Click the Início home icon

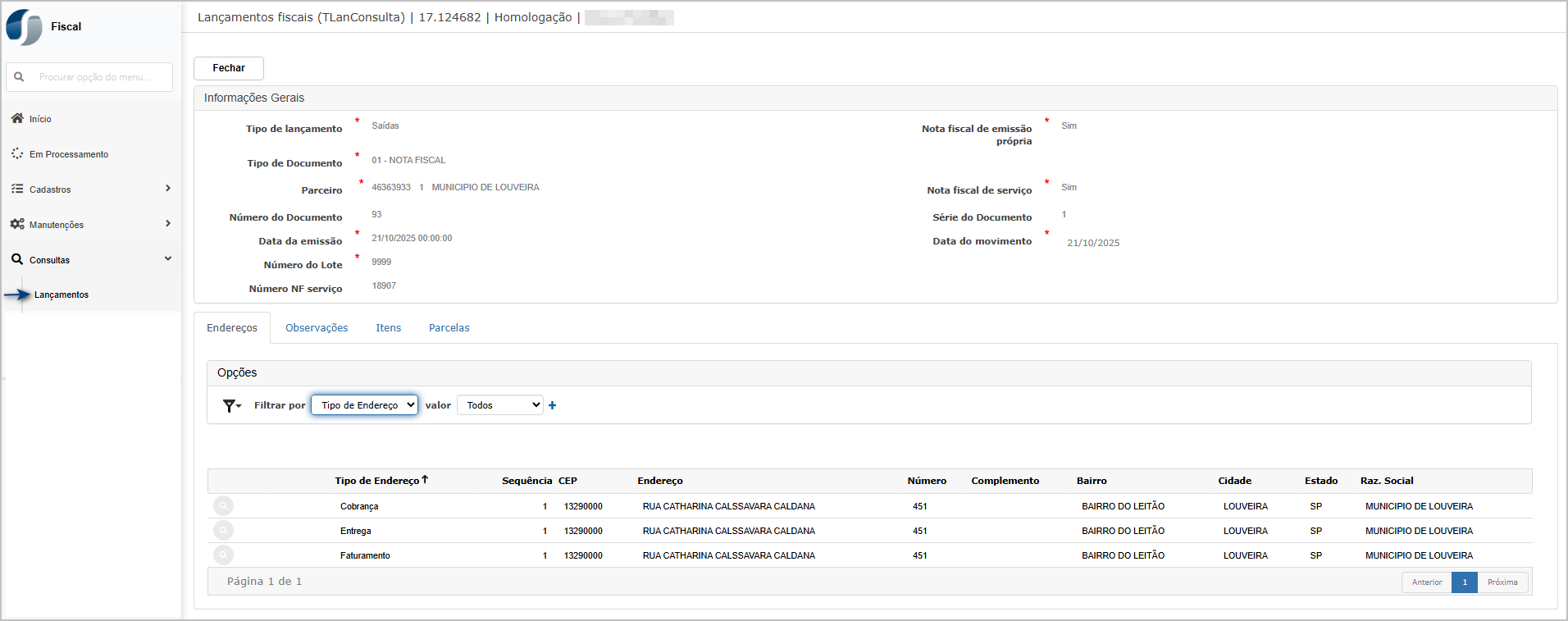[x=17, y=119]
